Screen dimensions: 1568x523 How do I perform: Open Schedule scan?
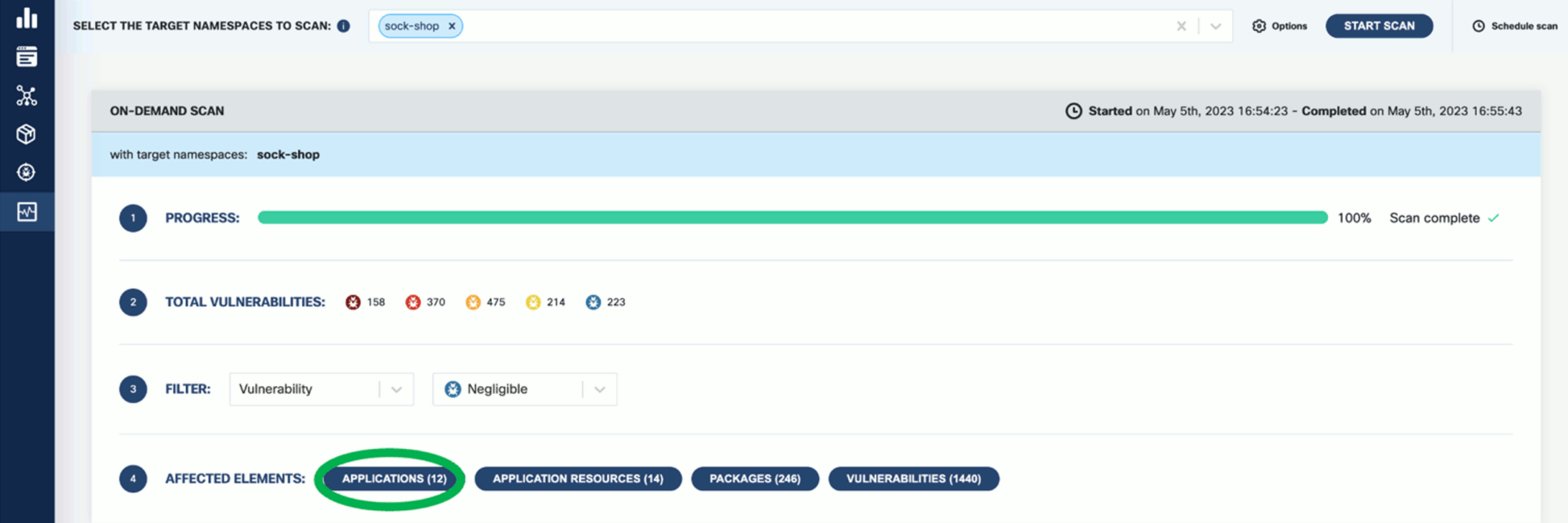point(1515,26)
